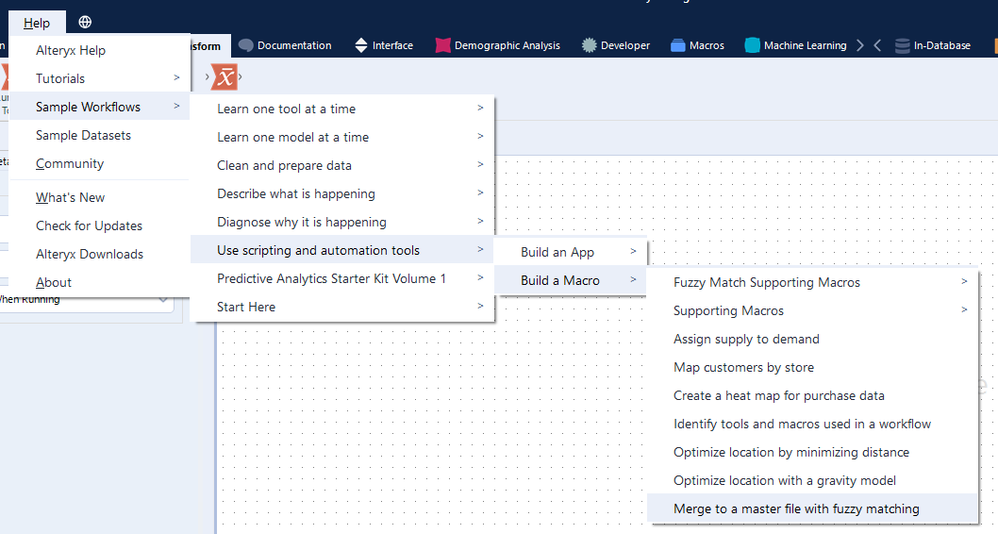
Task: Open Create a heat map for purchase data
Action: (813, 395)
